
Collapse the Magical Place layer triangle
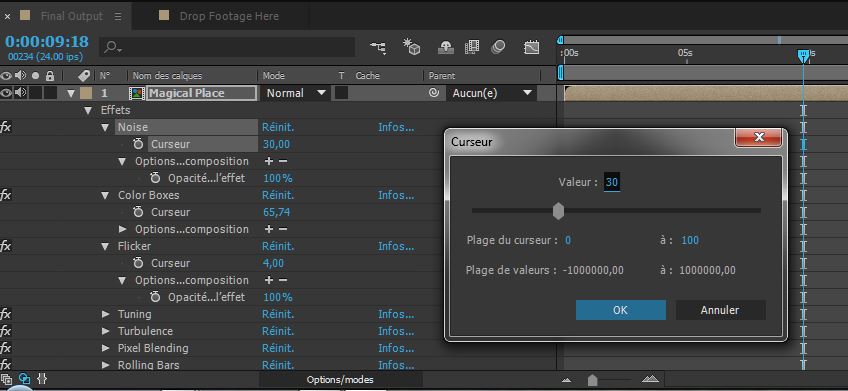coord(71,94)
